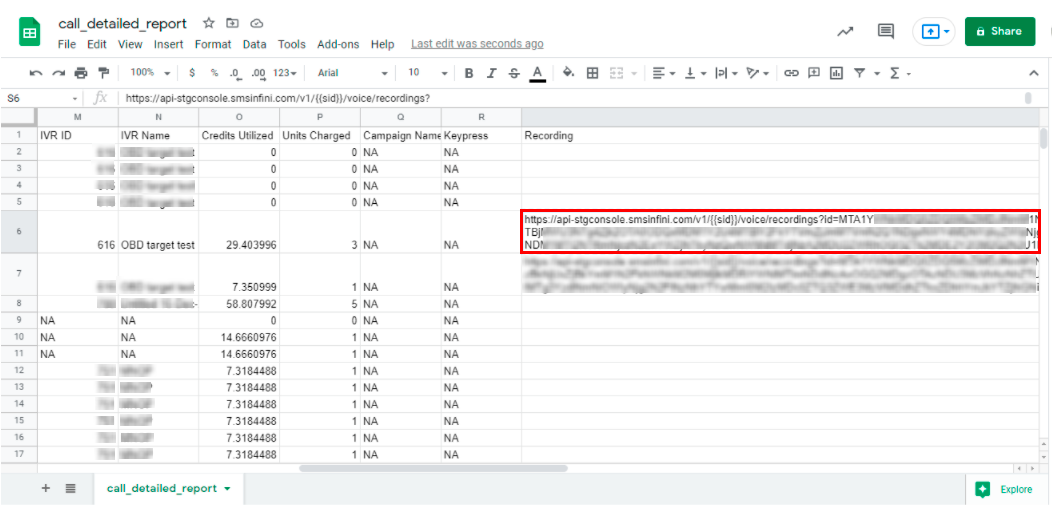This screenshot has width=1052, height=506.
Task: Activate the paint format tool
Action: point(103,72)
